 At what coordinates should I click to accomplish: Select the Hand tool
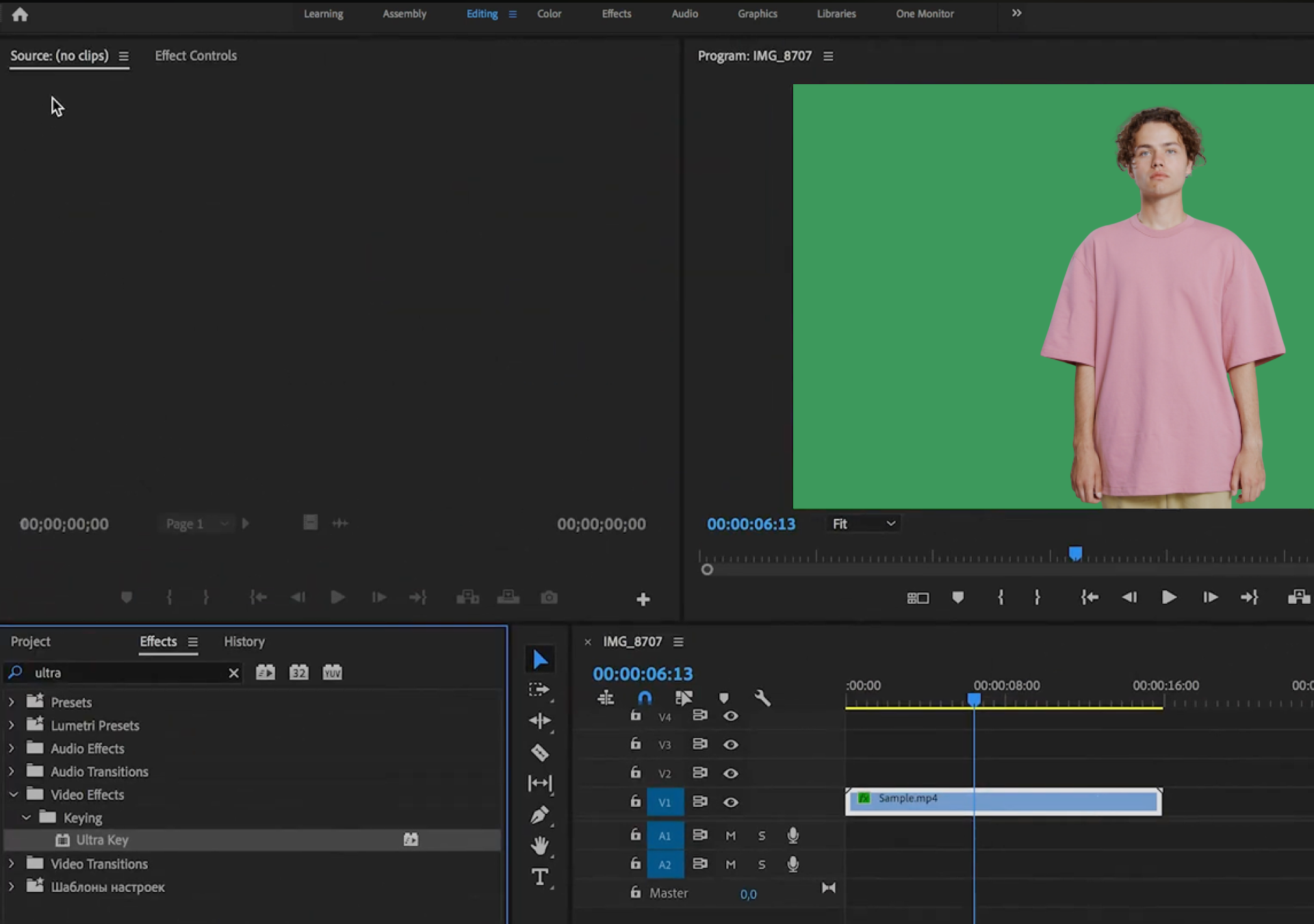[x=540, y=846]
